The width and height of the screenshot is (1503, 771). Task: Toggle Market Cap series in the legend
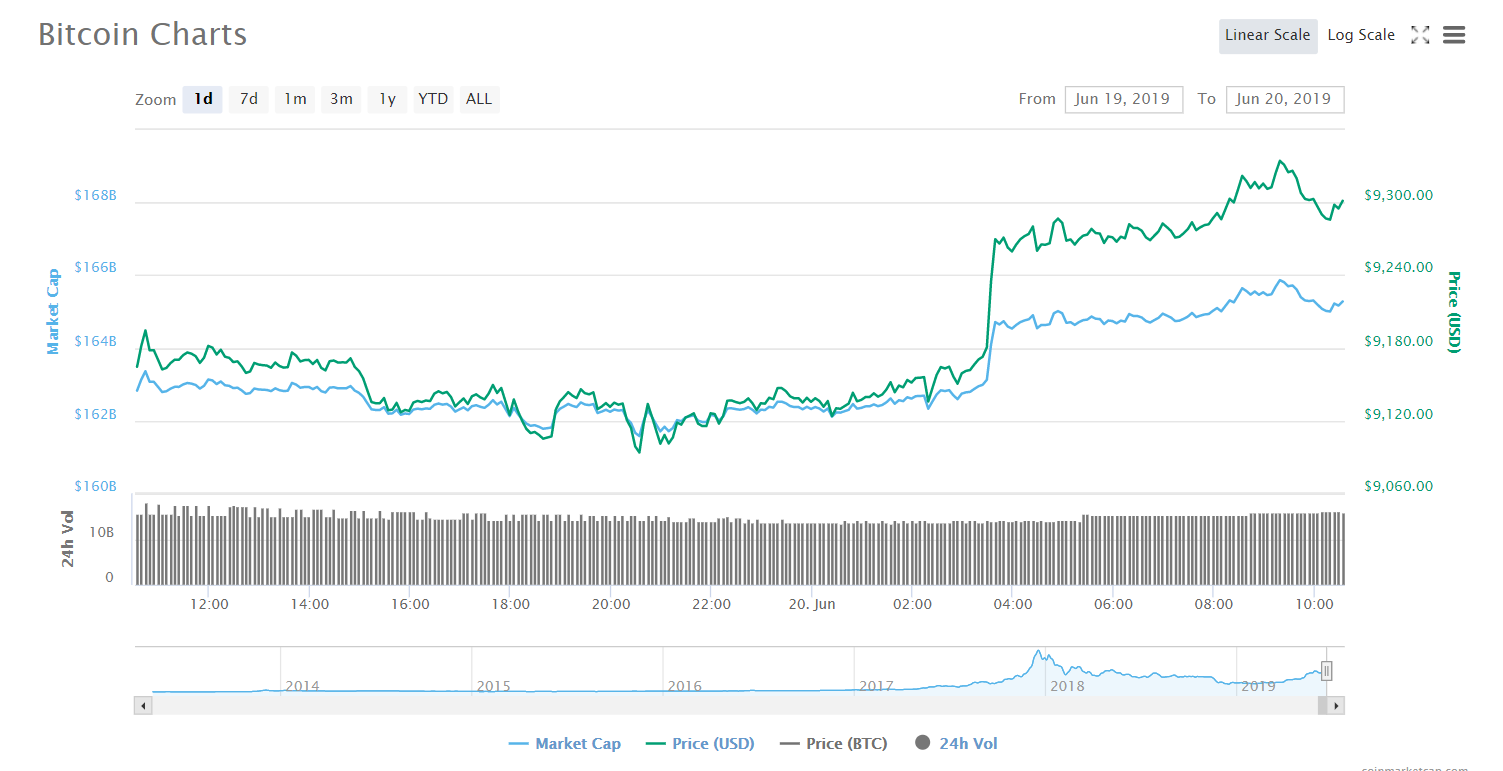(x=565, y=744)
